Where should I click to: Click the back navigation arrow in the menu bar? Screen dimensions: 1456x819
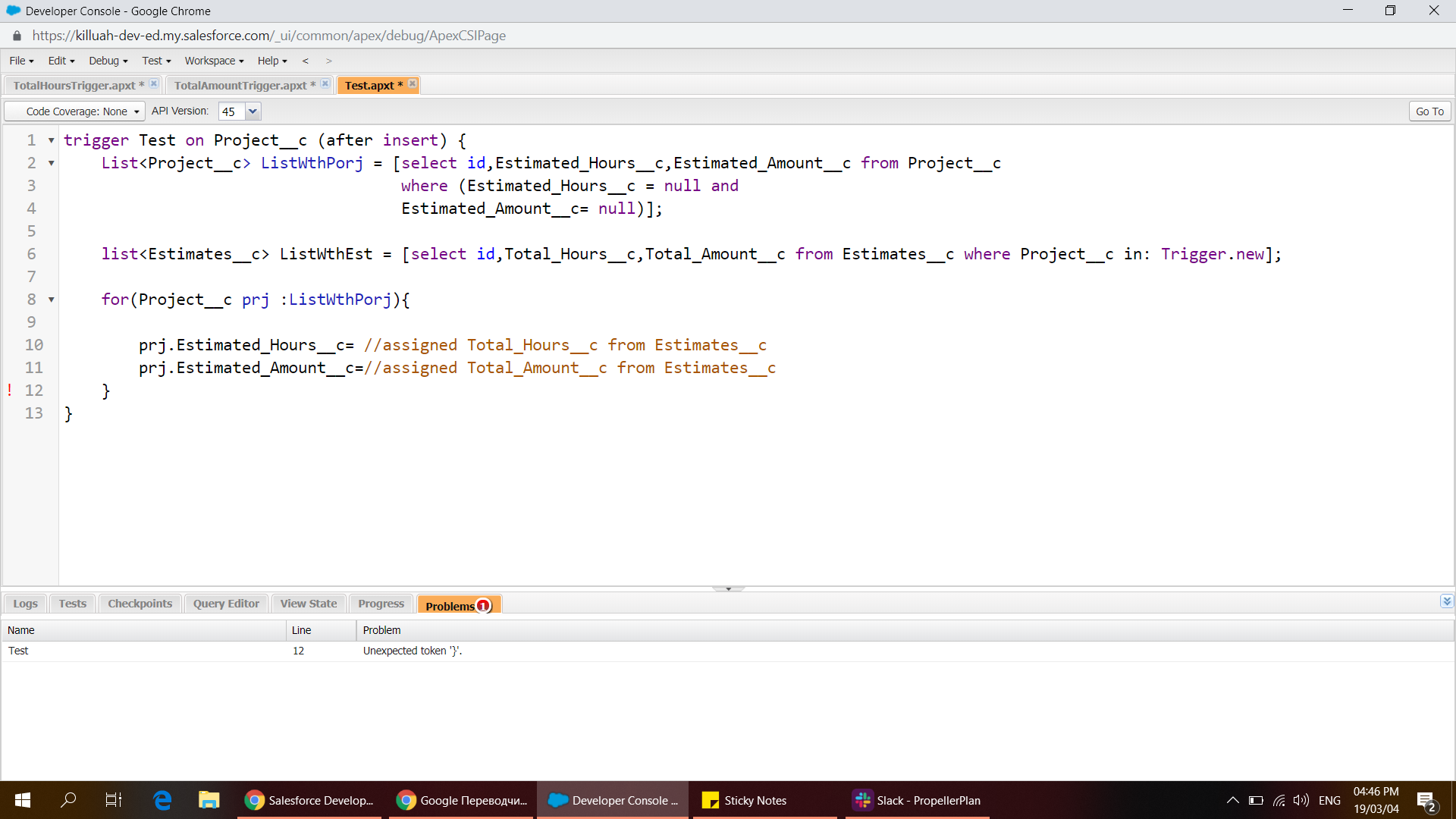[x=306, y=61]
